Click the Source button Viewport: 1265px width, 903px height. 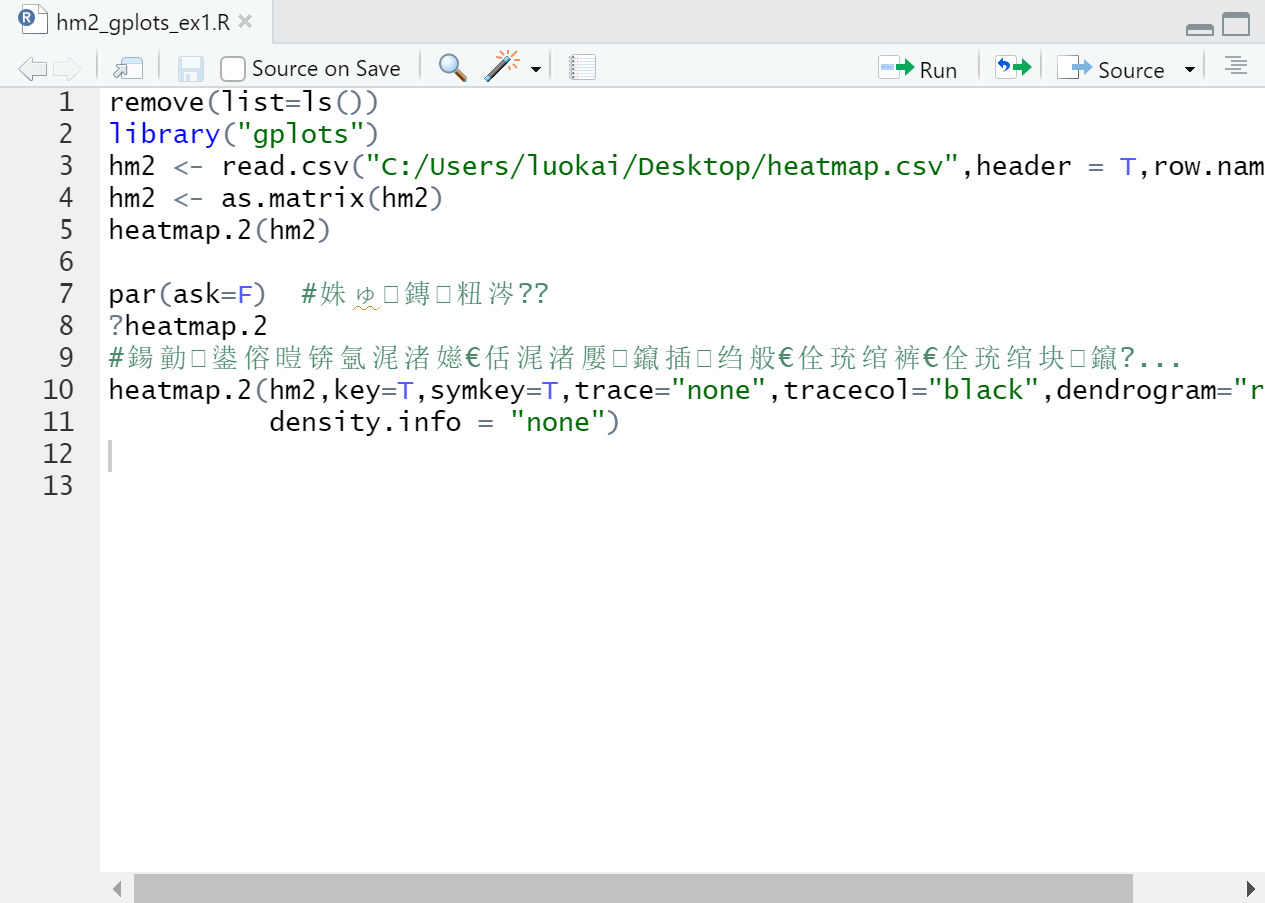tap(1122, 69)
